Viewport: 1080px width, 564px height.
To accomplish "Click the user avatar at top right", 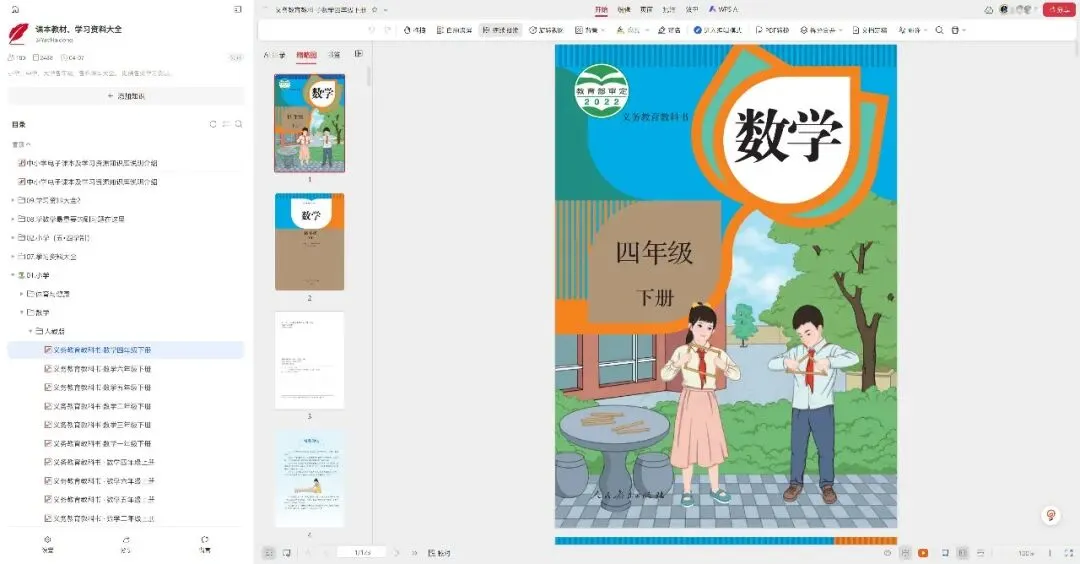I will 1004,10.
